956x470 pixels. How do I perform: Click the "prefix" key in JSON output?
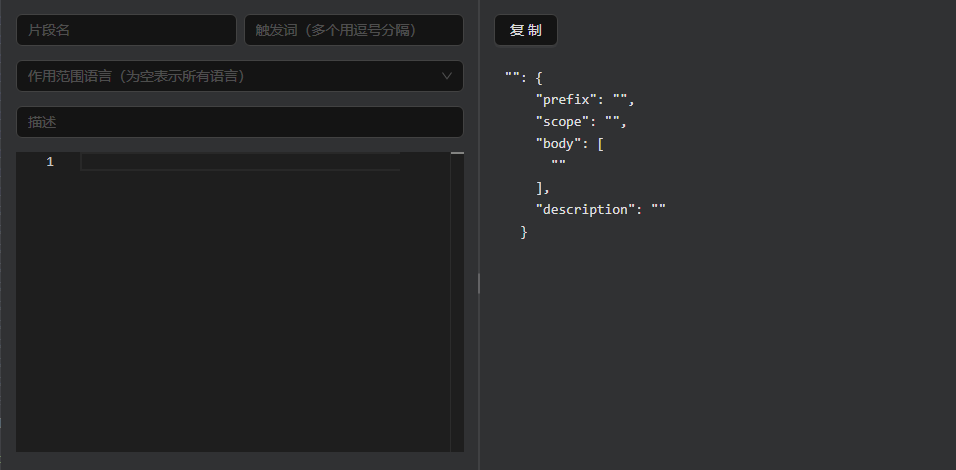[x=564, y=100]
